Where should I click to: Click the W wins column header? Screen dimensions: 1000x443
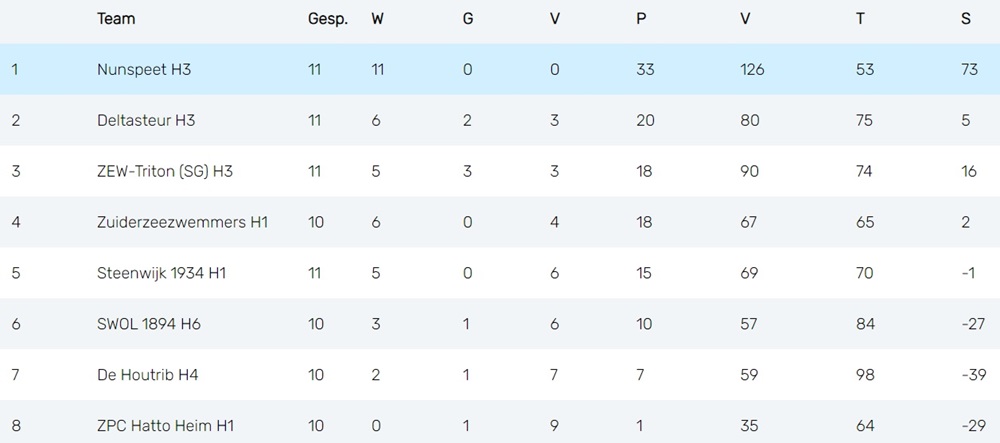tap(378, 18)
